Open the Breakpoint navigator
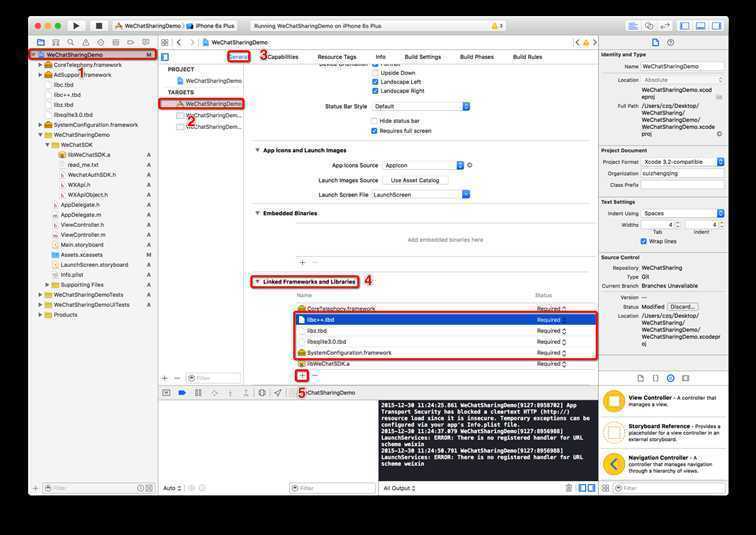The width and height of the screenshot is (756, 535). tap(130, 42)
